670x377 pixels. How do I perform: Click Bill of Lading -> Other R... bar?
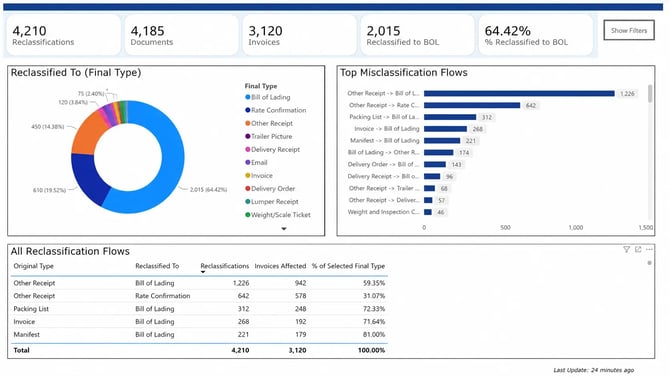438,153
